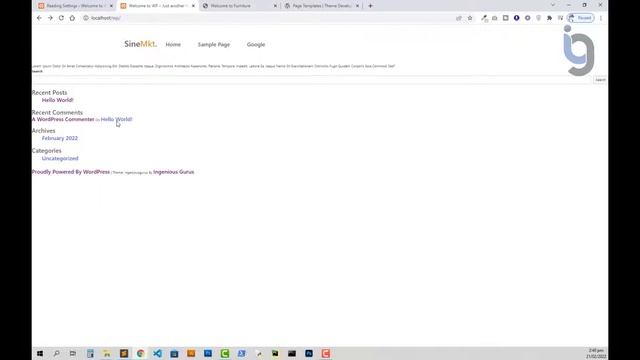Open the Windows Start menu
The width and height of the screenshot is (640, 360).
40,353
